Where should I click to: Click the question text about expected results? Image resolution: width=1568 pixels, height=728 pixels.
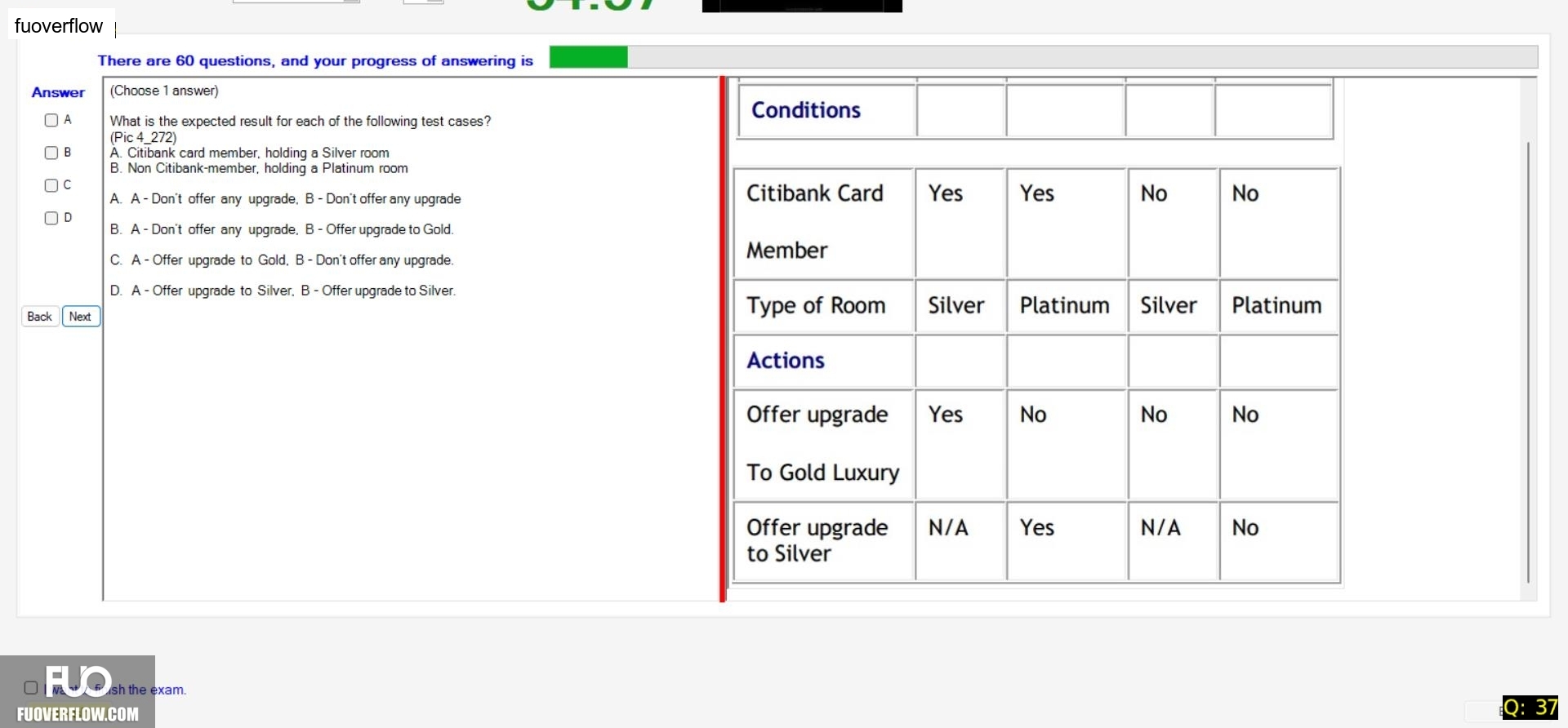click(301, 122)
